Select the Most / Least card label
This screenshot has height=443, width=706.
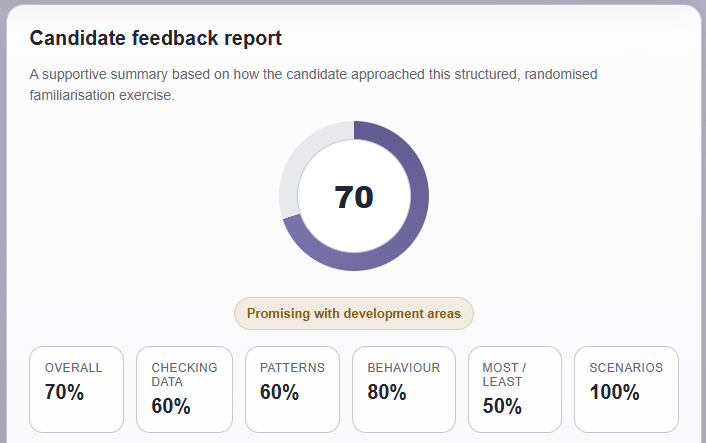[x=500, y=374]
